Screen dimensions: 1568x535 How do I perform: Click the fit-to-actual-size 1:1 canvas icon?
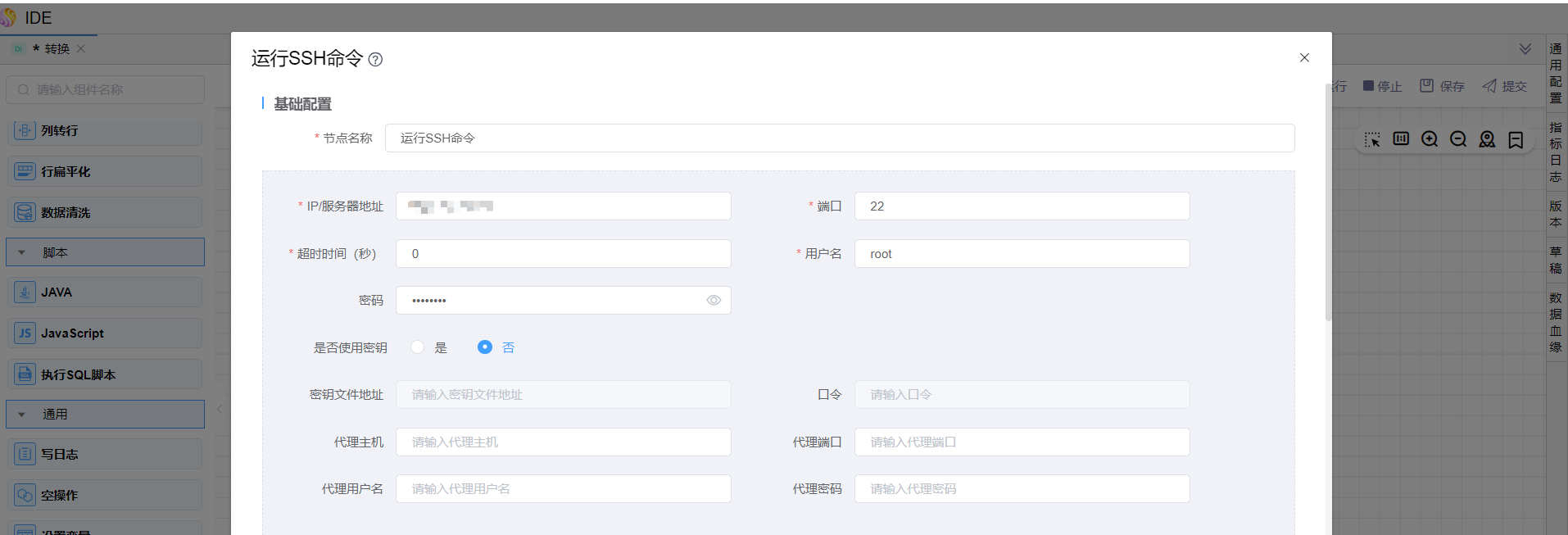point(1401,138)
